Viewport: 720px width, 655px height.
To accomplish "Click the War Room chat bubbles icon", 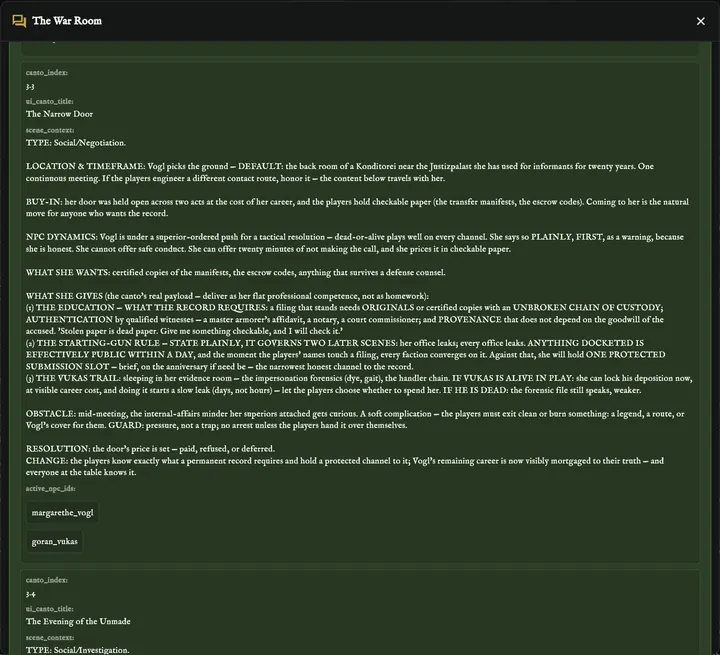I will point(19,21).
